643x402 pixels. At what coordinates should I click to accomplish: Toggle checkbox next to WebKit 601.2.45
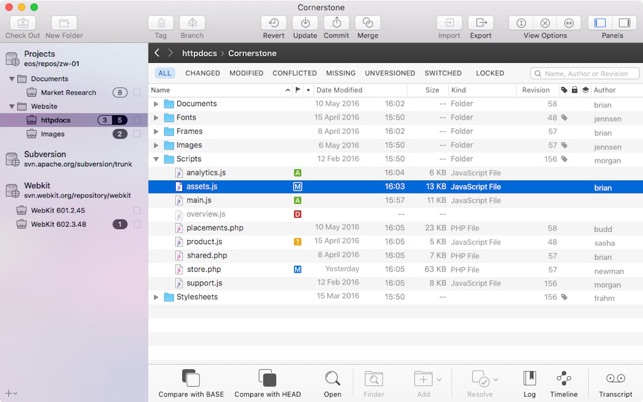(137, 210)
